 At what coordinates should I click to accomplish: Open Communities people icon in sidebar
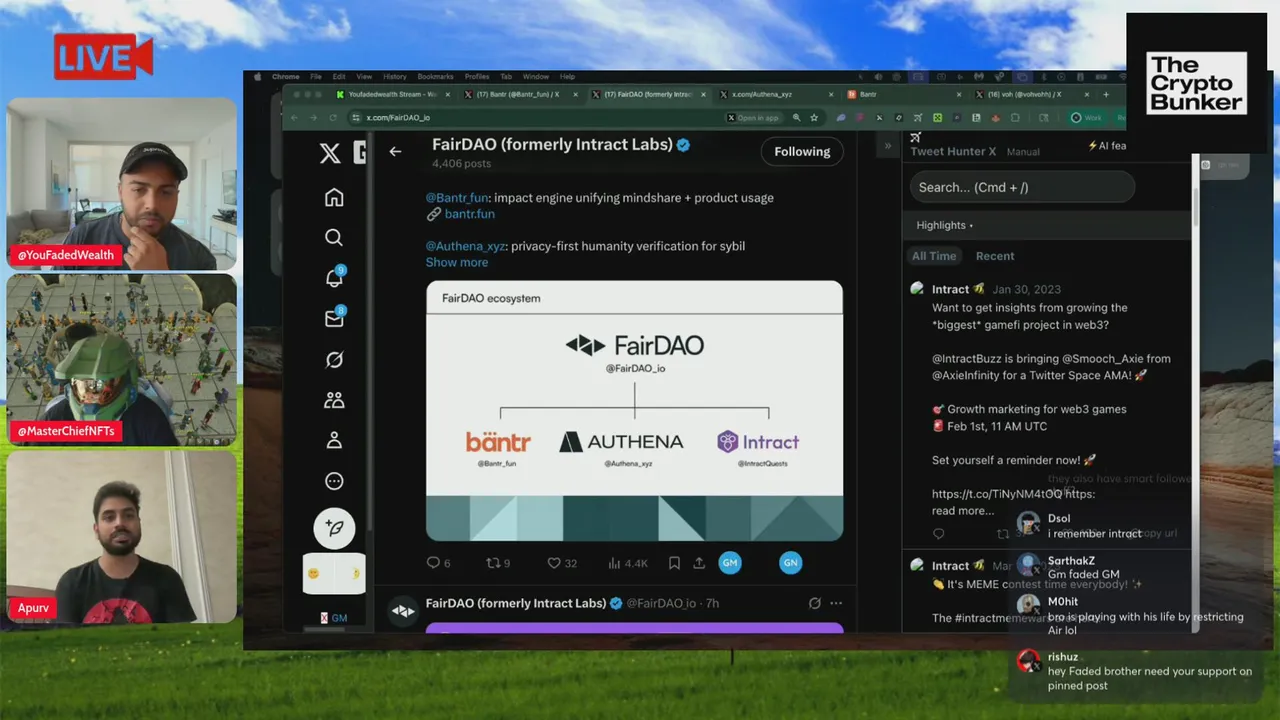pyautogui.click(x=334, y=400)
